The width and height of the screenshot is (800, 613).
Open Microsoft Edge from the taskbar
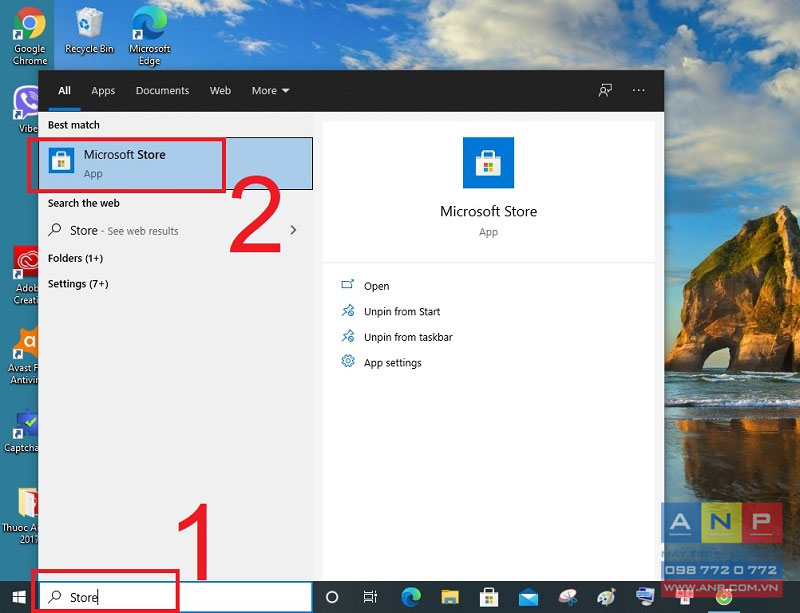tap(411, 597)
